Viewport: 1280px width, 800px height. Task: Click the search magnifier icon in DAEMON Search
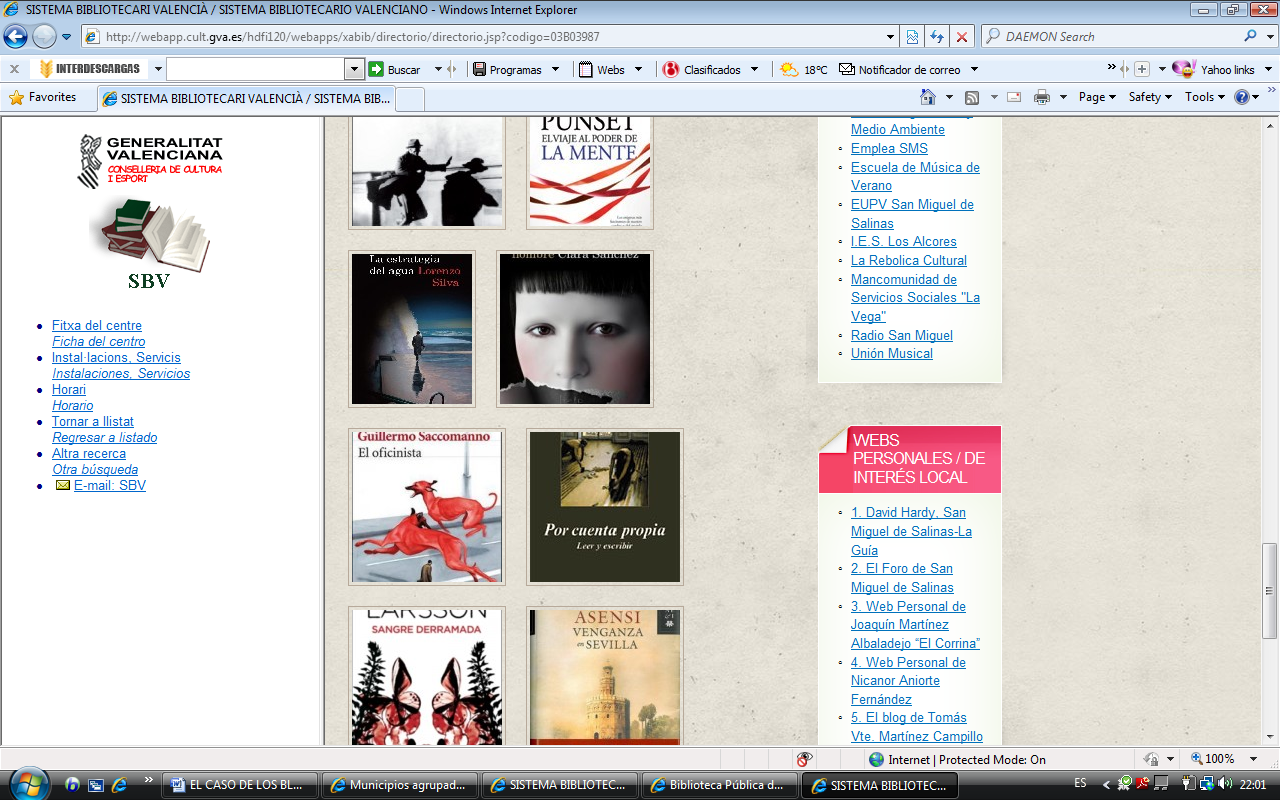(1251, 36)
